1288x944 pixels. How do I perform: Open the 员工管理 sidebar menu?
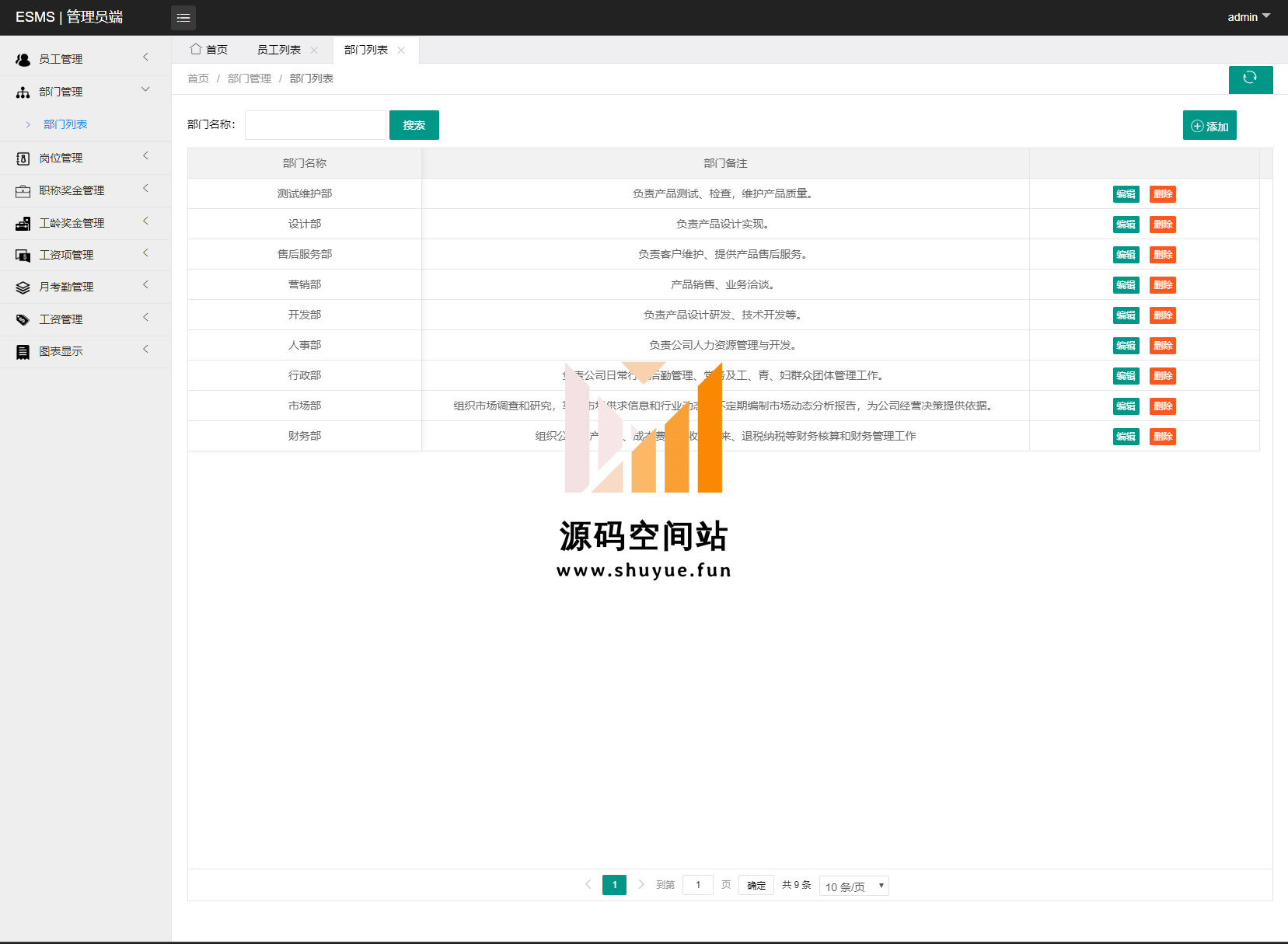click(86, 59)
